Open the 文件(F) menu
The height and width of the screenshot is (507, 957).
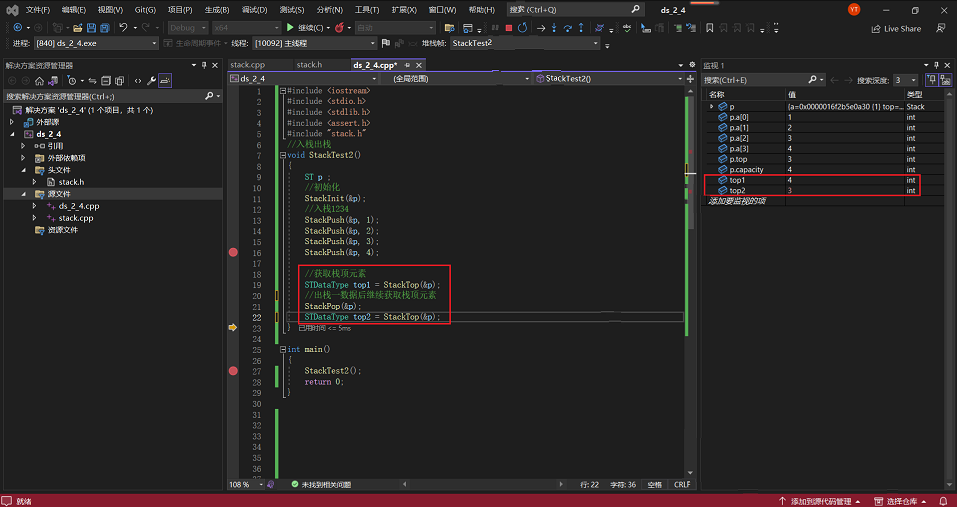[x=38, y=10]
